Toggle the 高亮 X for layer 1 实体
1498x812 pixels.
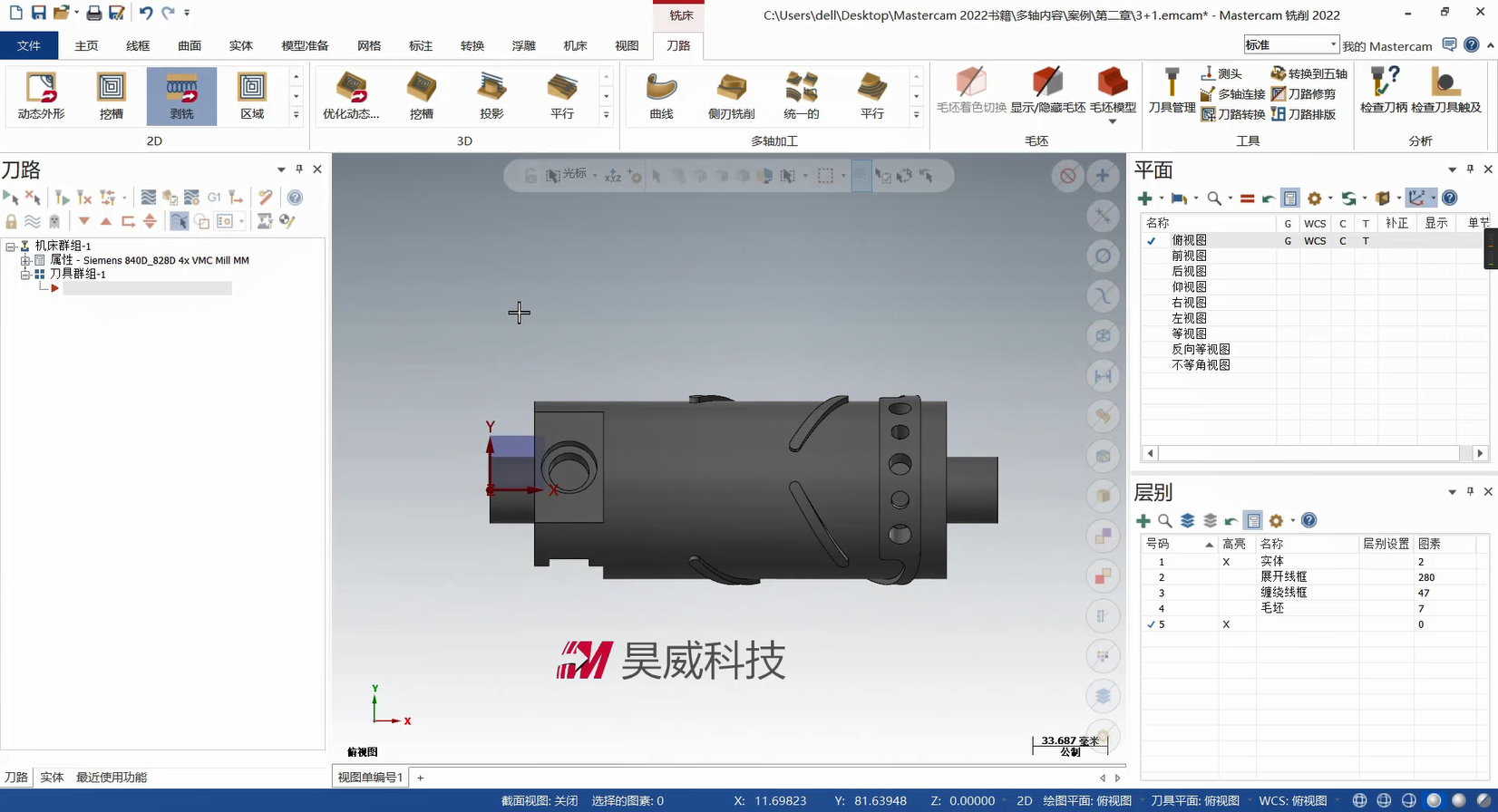(x=1226, y=562)
